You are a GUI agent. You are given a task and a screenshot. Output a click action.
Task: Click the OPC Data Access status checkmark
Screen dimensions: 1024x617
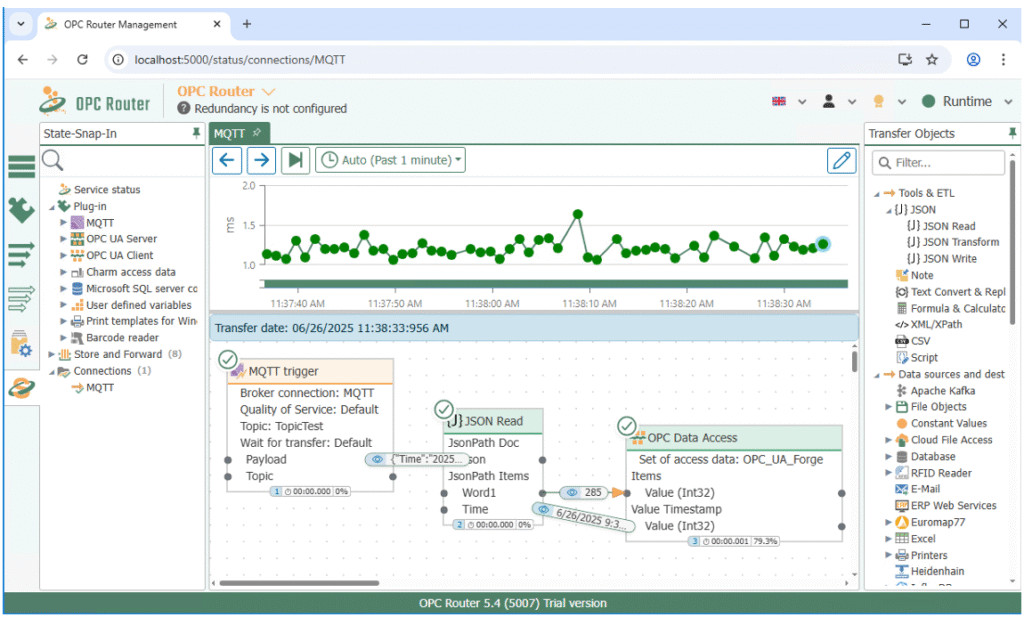click(x=626, y=426)
